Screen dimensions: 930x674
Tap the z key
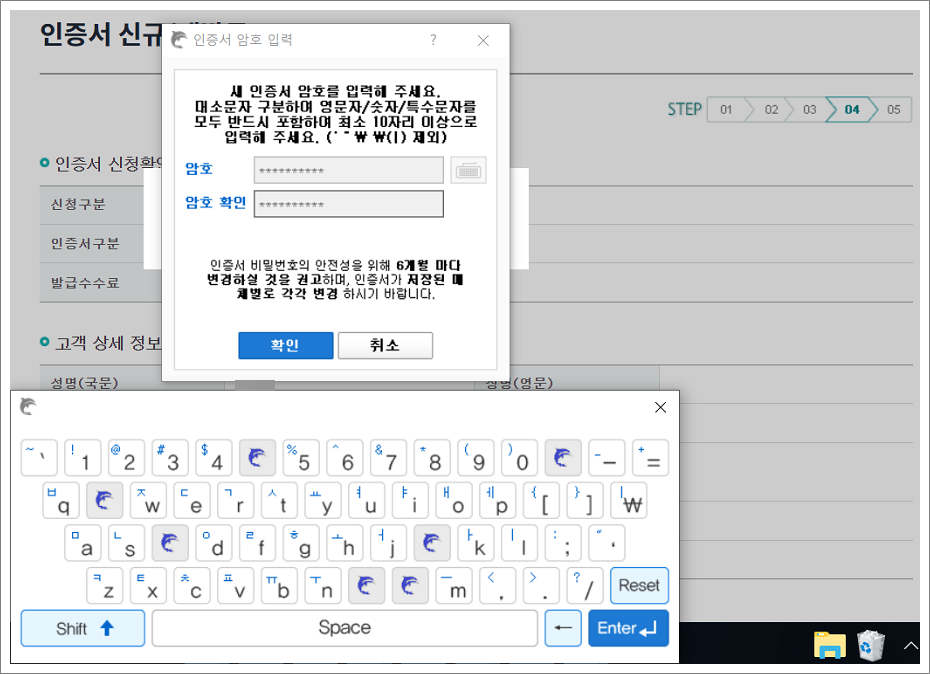104,586
